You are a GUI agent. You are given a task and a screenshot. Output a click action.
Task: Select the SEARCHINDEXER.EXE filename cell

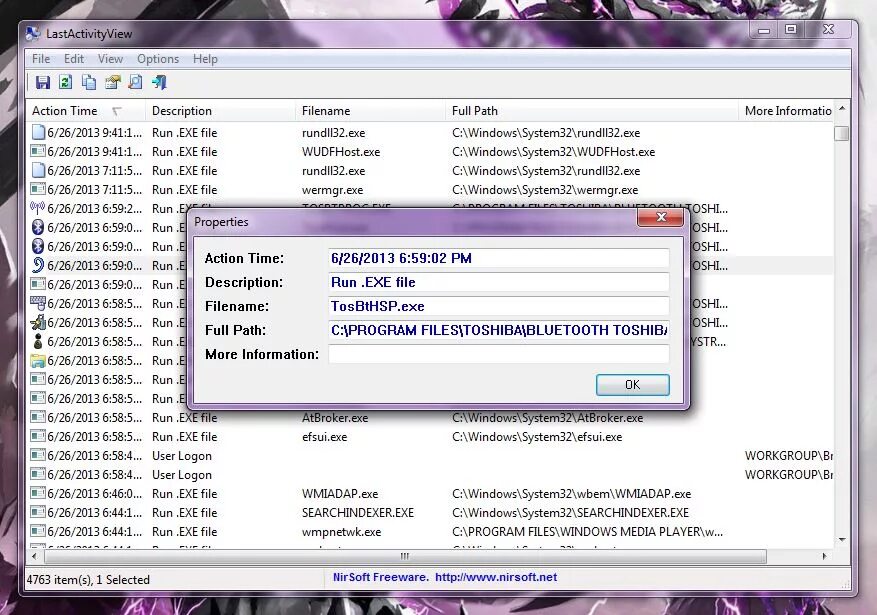tap(358, 513)
